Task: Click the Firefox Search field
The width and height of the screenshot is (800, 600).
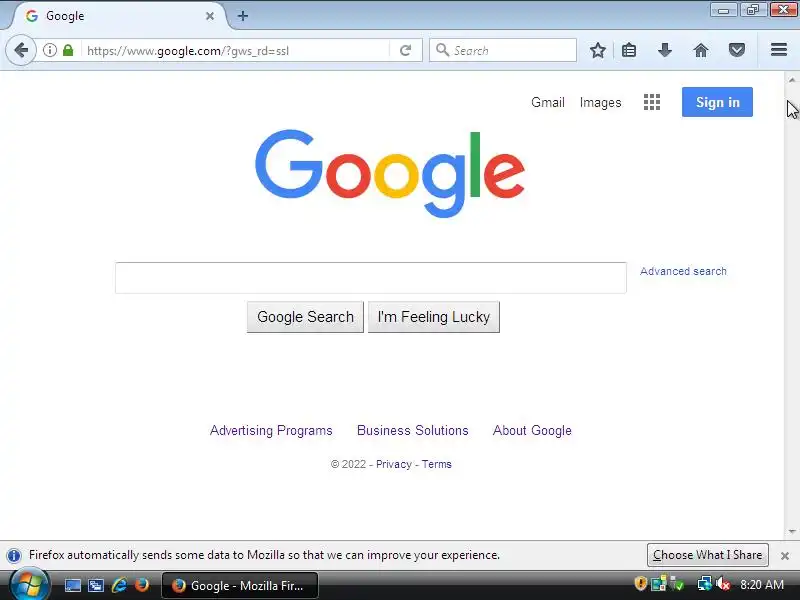Action: click(x=503, y=51)
